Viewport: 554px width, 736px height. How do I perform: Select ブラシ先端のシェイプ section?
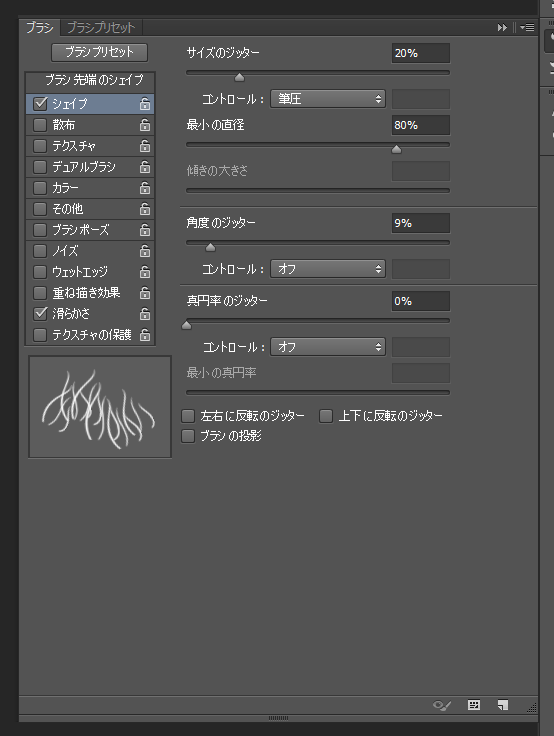tap(90, 80)
